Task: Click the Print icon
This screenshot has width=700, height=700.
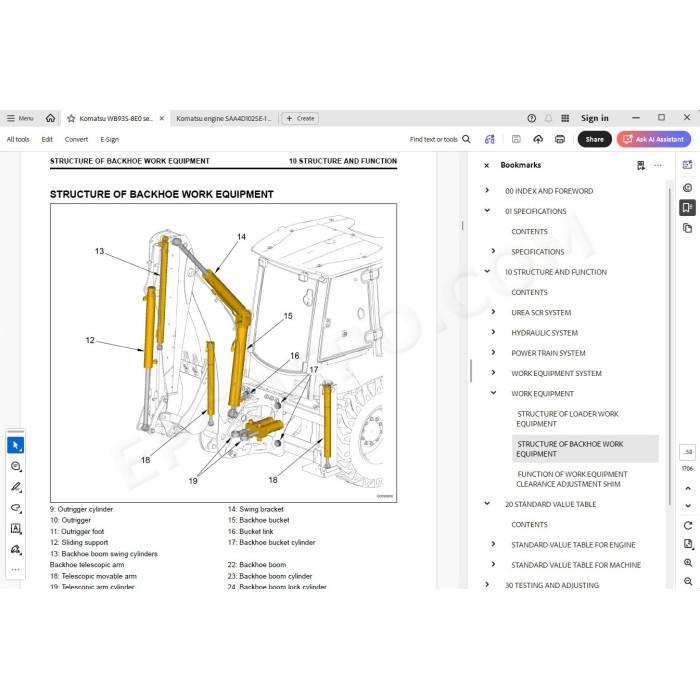Action: pyautogui.click(x=560, y=139)
